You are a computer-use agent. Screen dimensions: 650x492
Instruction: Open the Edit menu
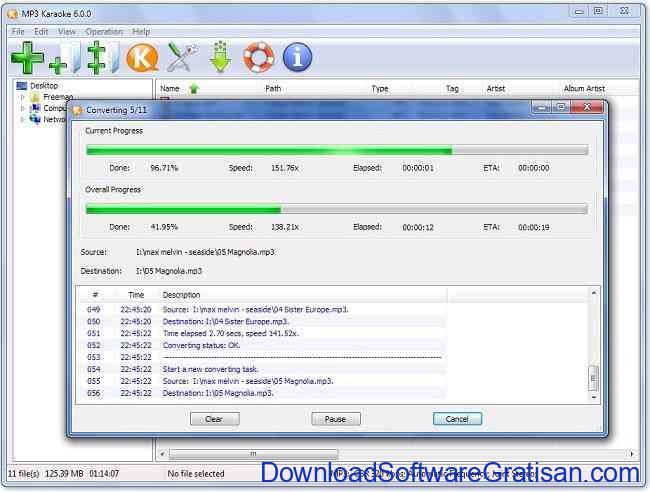(41, 32)
